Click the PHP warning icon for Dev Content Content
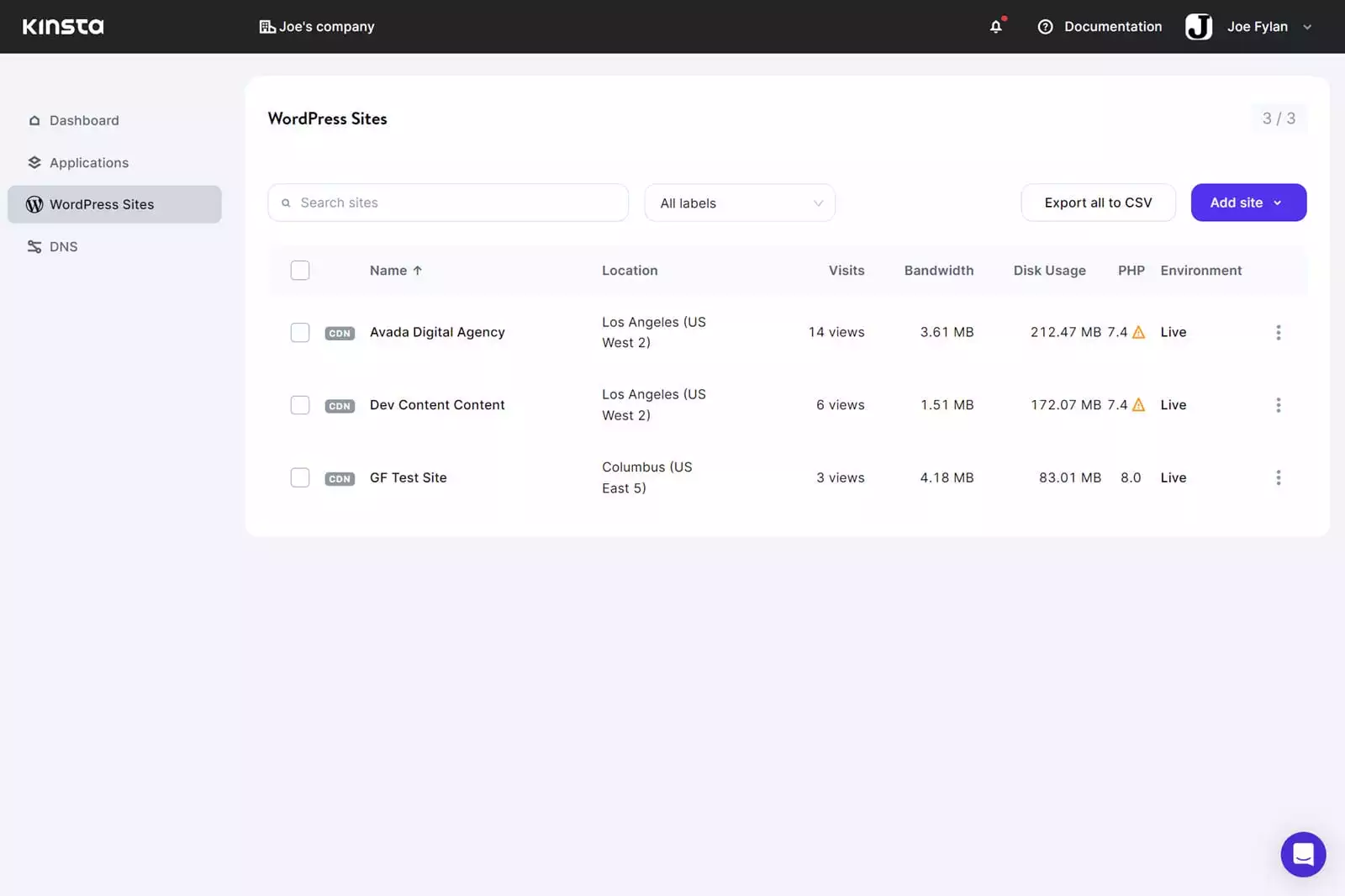 click(x=1138, y=404)
